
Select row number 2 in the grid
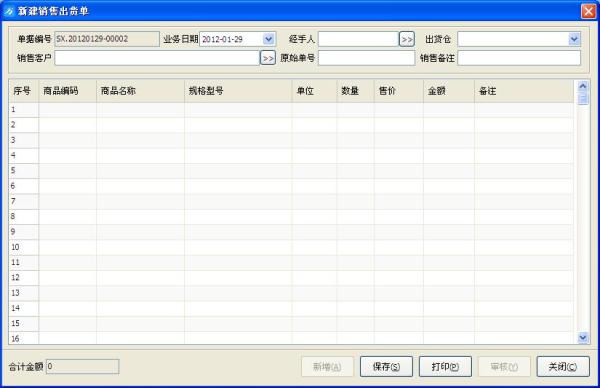pos(24,125)
